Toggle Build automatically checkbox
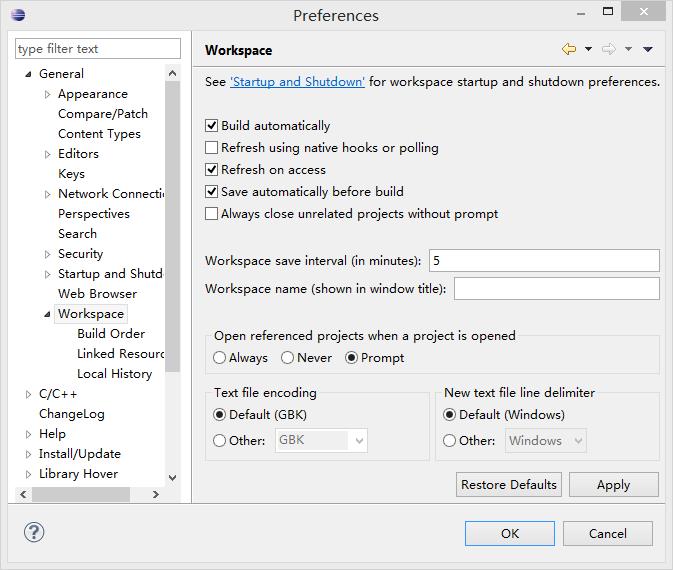 click(212, 126)
